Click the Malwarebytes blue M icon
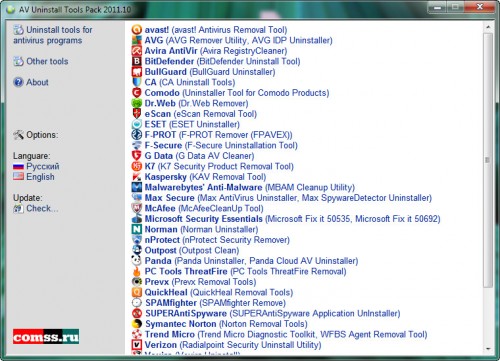This screenshot has width=500, height=361. 137,187
